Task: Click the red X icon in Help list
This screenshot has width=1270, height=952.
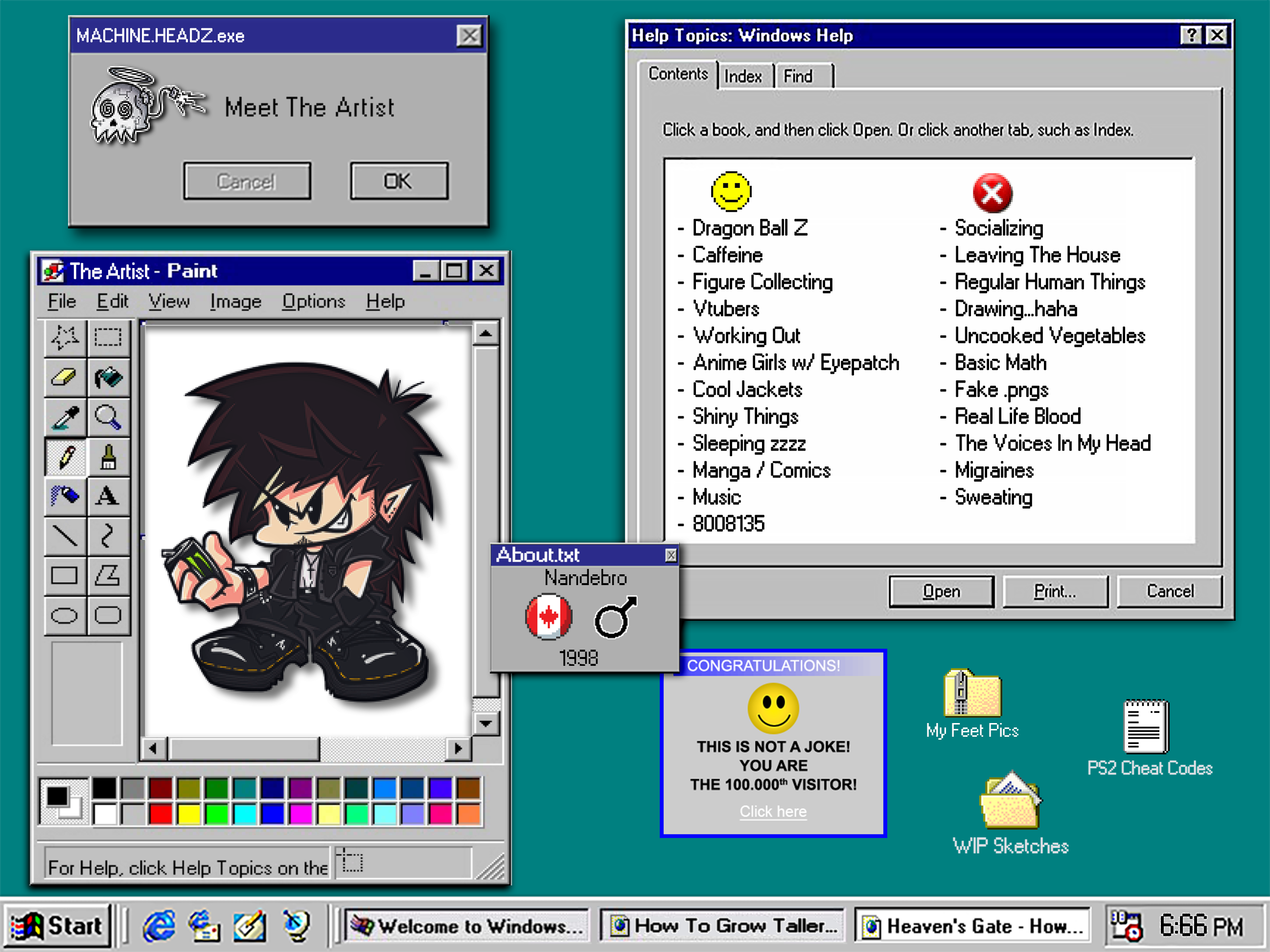Action: pyautogui.click(x=992, y=193)
